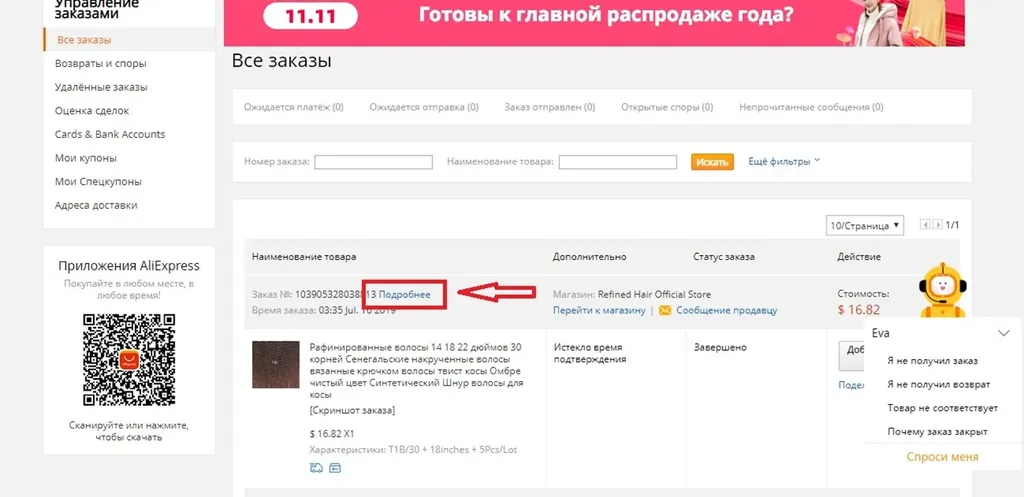Click the Номер заказа input field

(374, 162)
